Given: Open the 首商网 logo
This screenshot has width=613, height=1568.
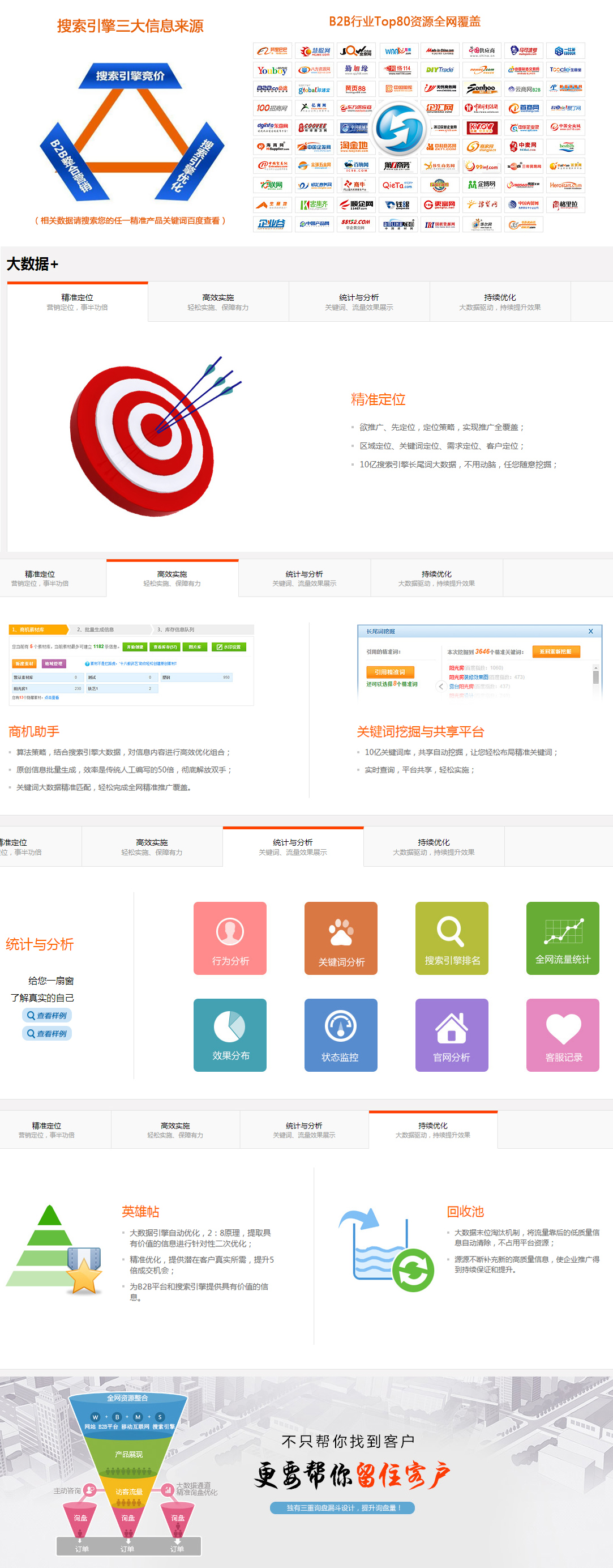Looking at the screenshot, I should coord(524,108).
